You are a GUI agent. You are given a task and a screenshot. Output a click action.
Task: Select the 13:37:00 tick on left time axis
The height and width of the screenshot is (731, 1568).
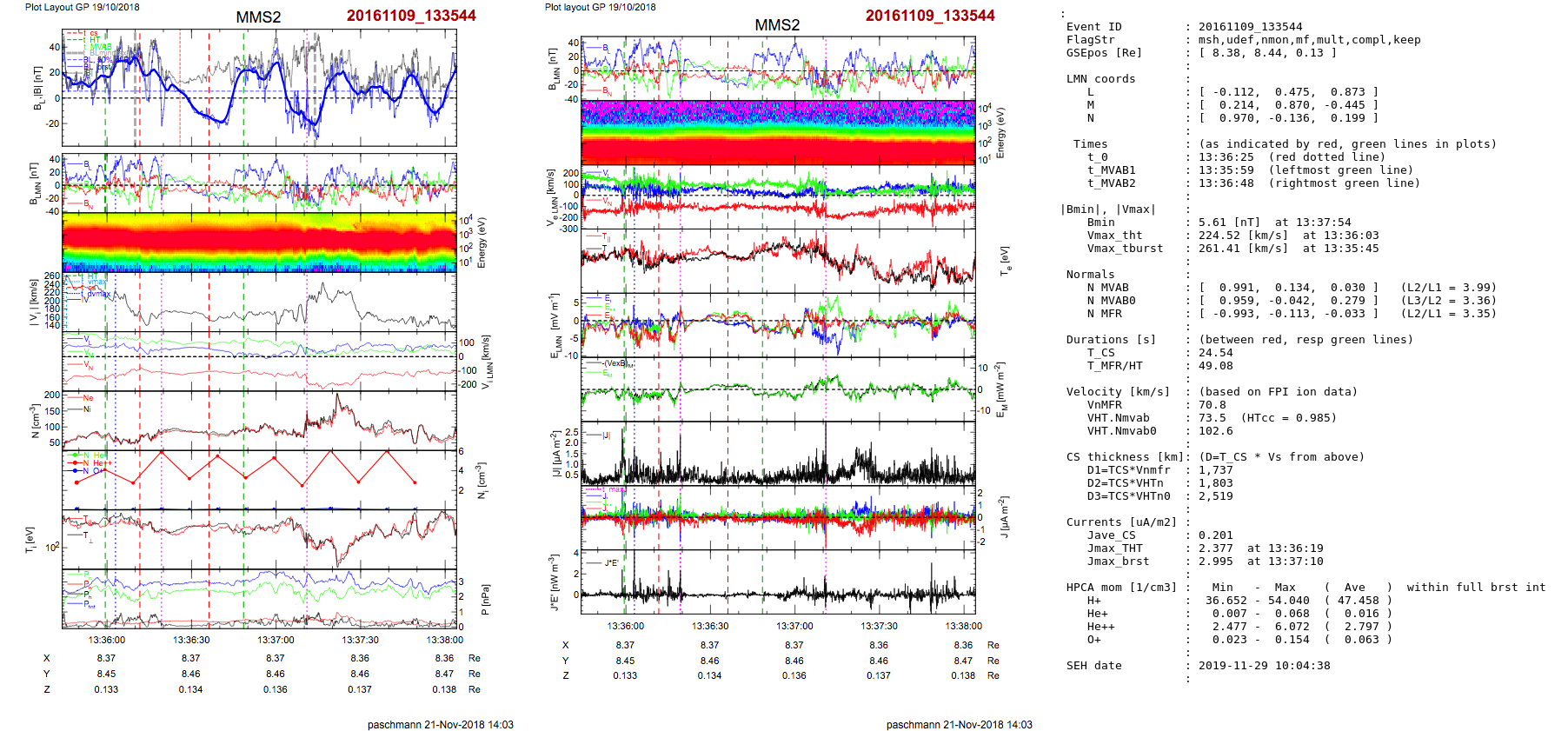tap(276, 640)
